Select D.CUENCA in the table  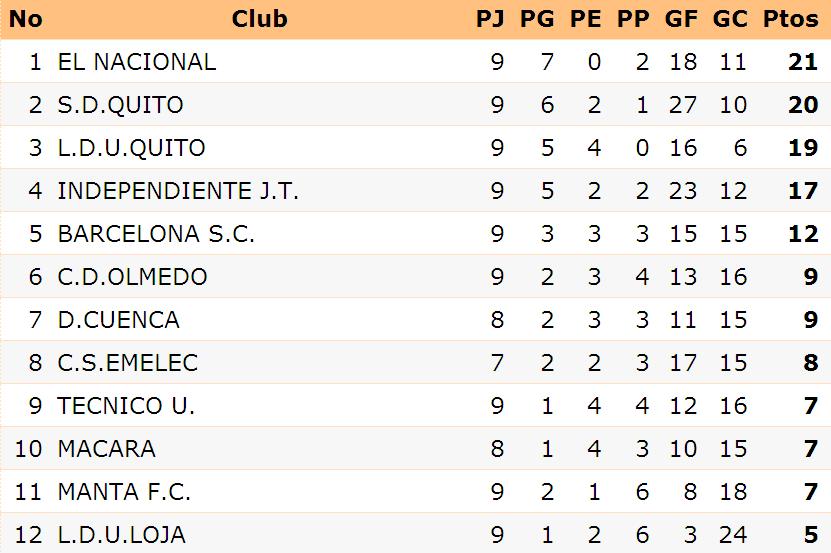click(x=119, y=320)
